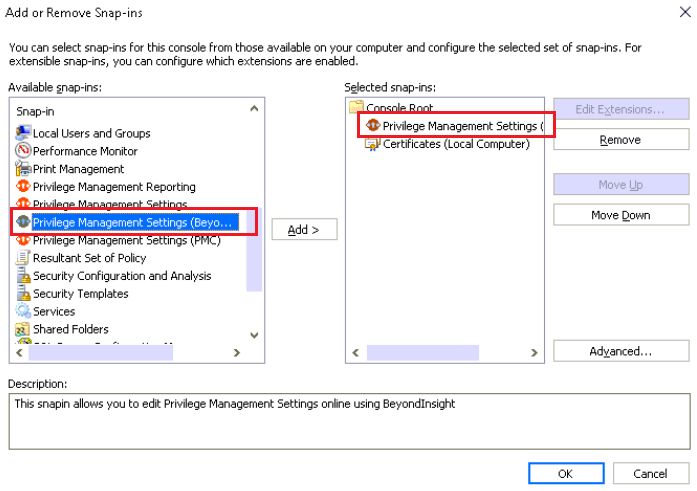
Task: Click the Local Users and Groups icon
Action: tap(23, 133)
